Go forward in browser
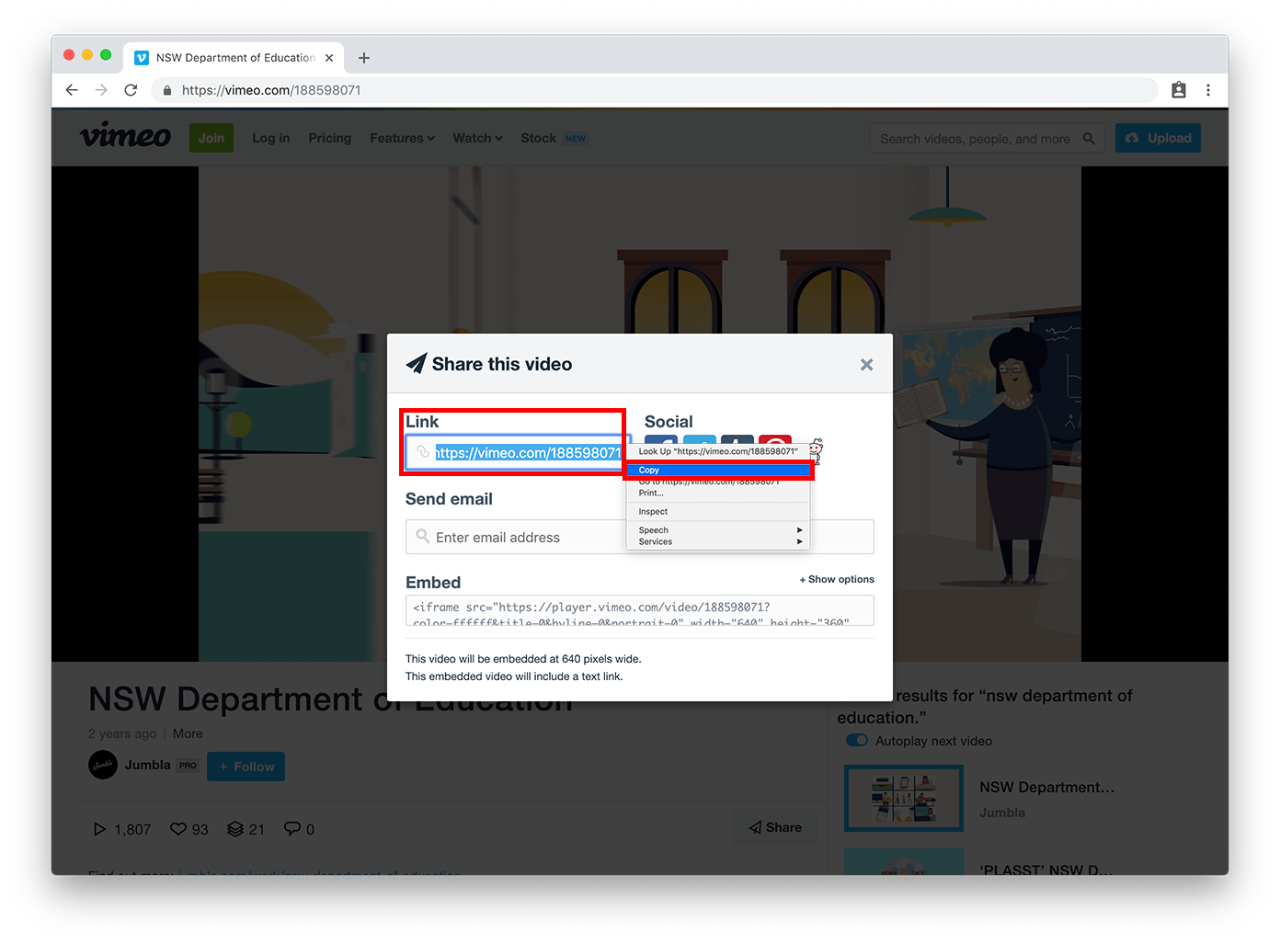 100,90
